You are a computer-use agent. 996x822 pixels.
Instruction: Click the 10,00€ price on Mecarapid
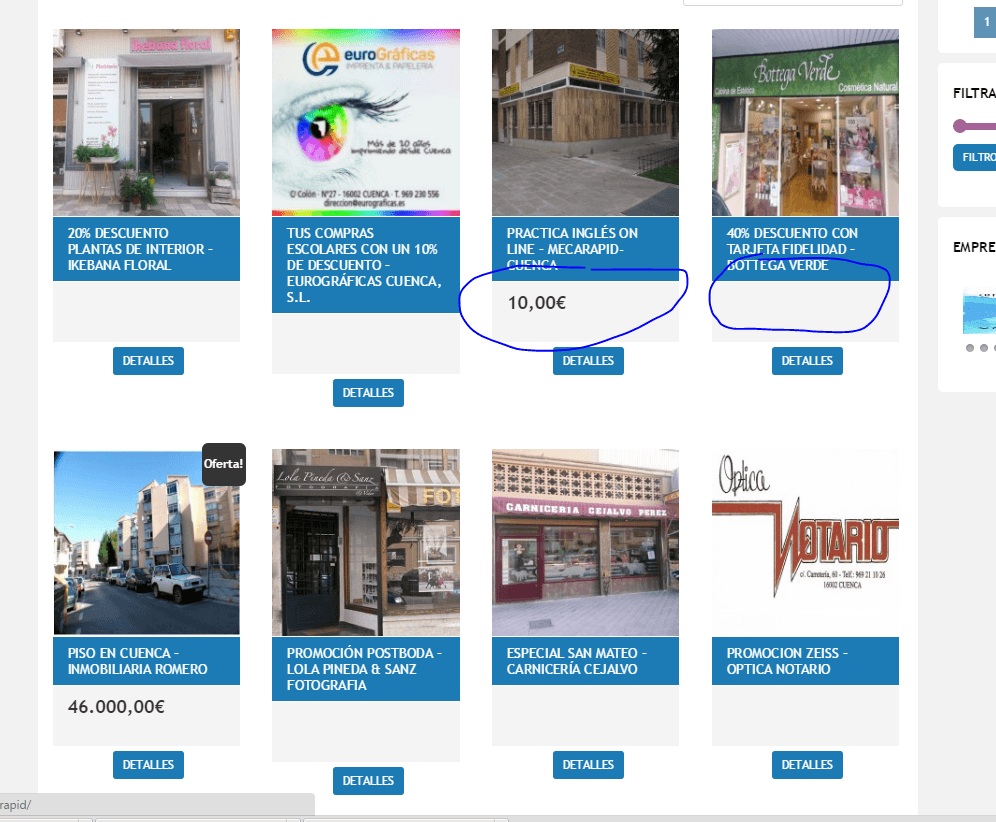coord(537,303)
